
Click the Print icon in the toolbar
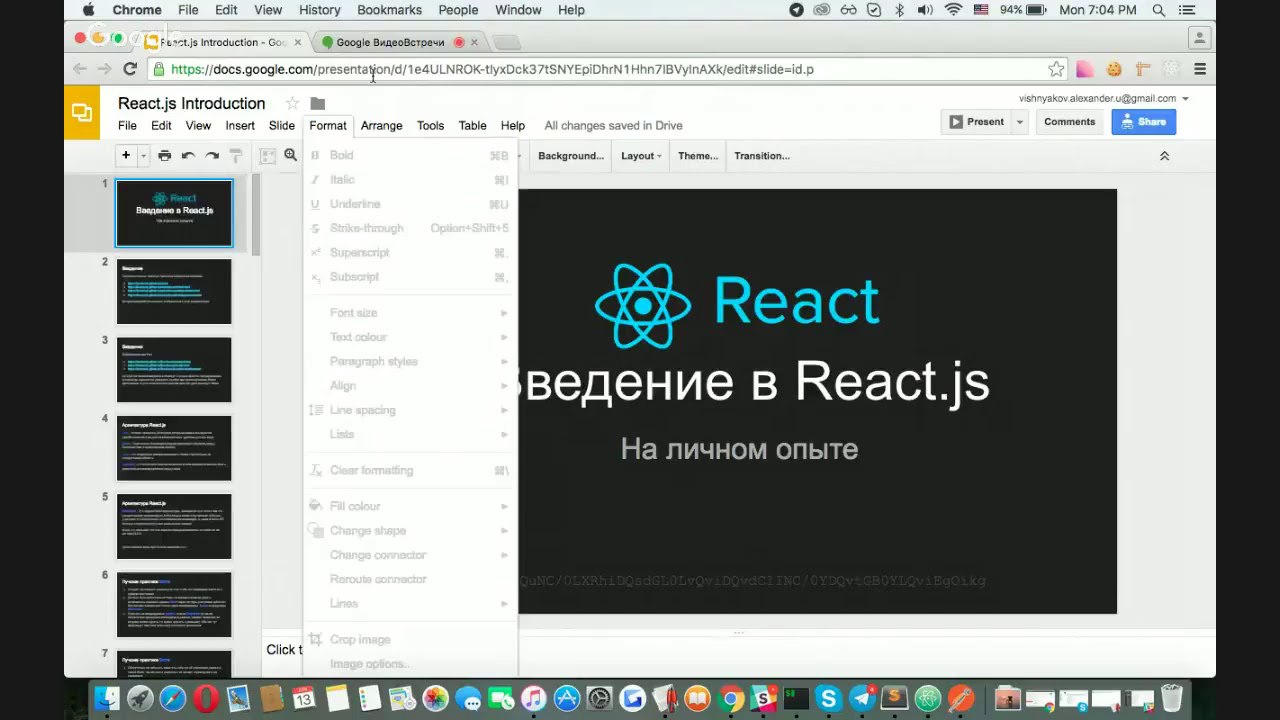click(x=165, y=155)
